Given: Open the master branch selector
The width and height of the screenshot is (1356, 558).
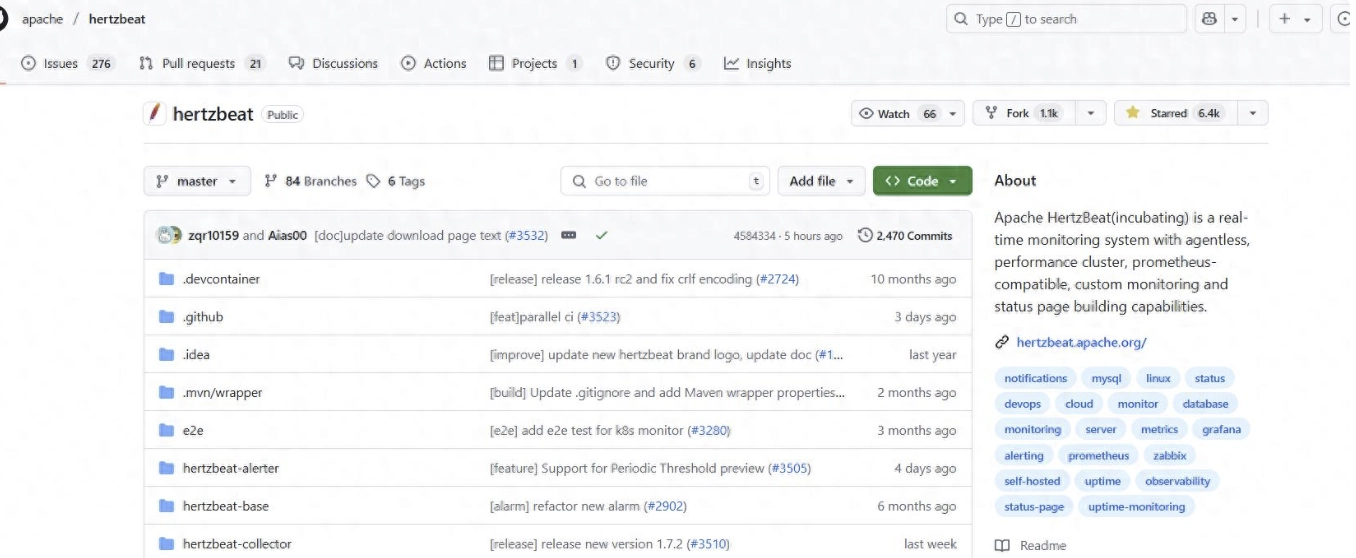Looking at the screenshot, I should click(x=197, y=181).
